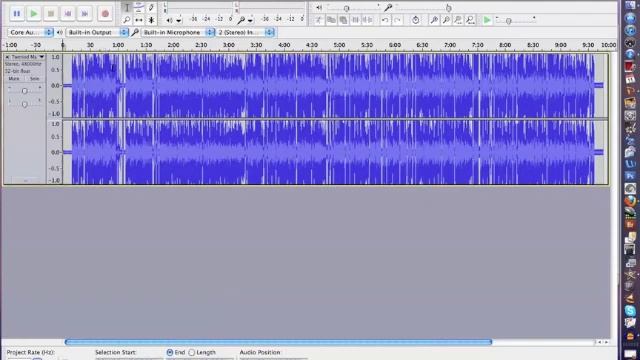Viewport: 640px width, 360px height.
Task: Adjust the track pan slider
Action: point(24,104)
